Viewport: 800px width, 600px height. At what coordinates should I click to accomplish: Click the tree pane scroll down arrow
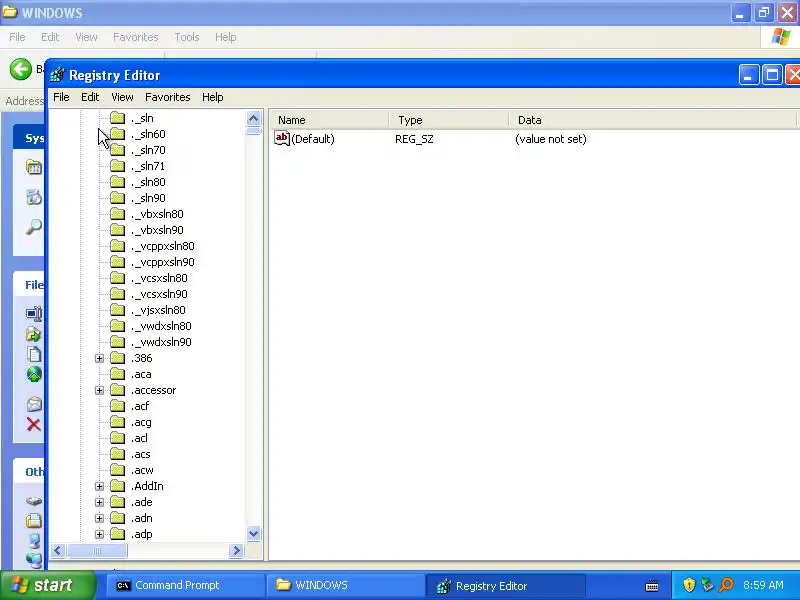[254, 534]
